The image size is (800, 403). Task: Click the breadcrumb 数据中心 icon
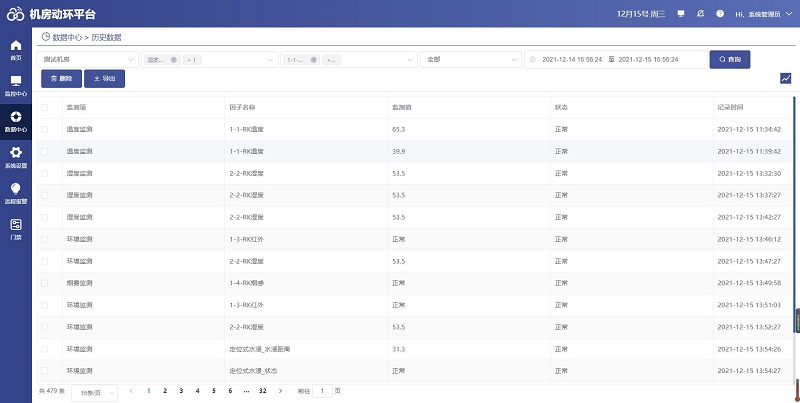pos(46,37)
